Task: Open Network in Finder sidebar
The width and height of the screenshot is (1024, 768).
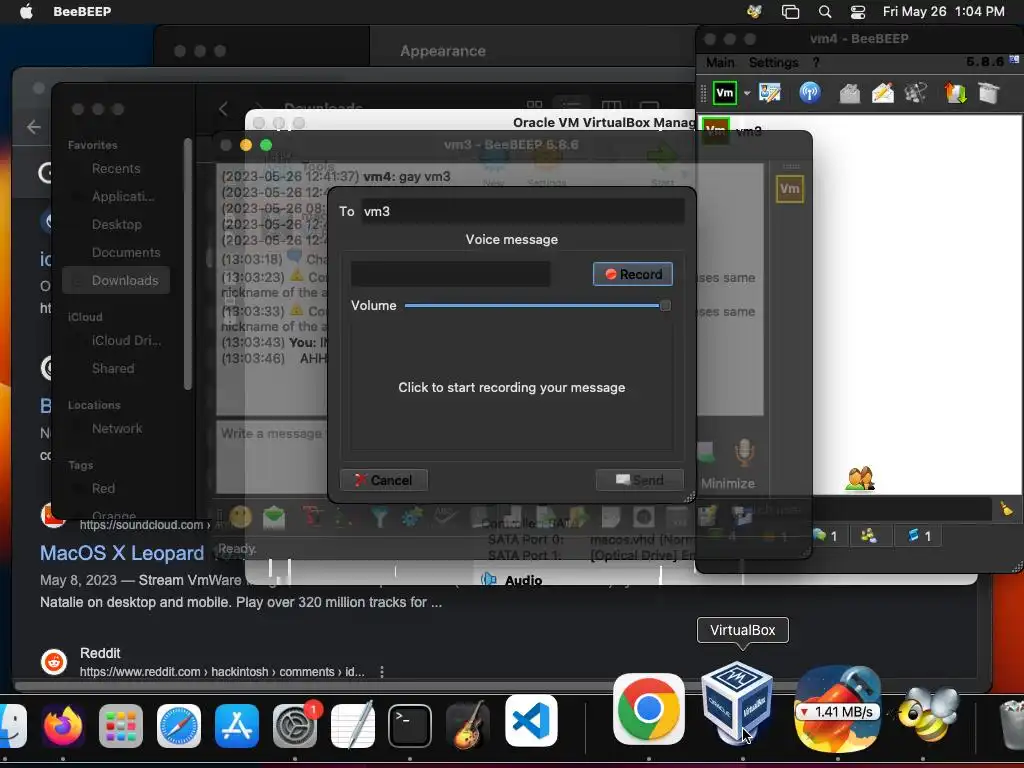Action: (117, 429)
